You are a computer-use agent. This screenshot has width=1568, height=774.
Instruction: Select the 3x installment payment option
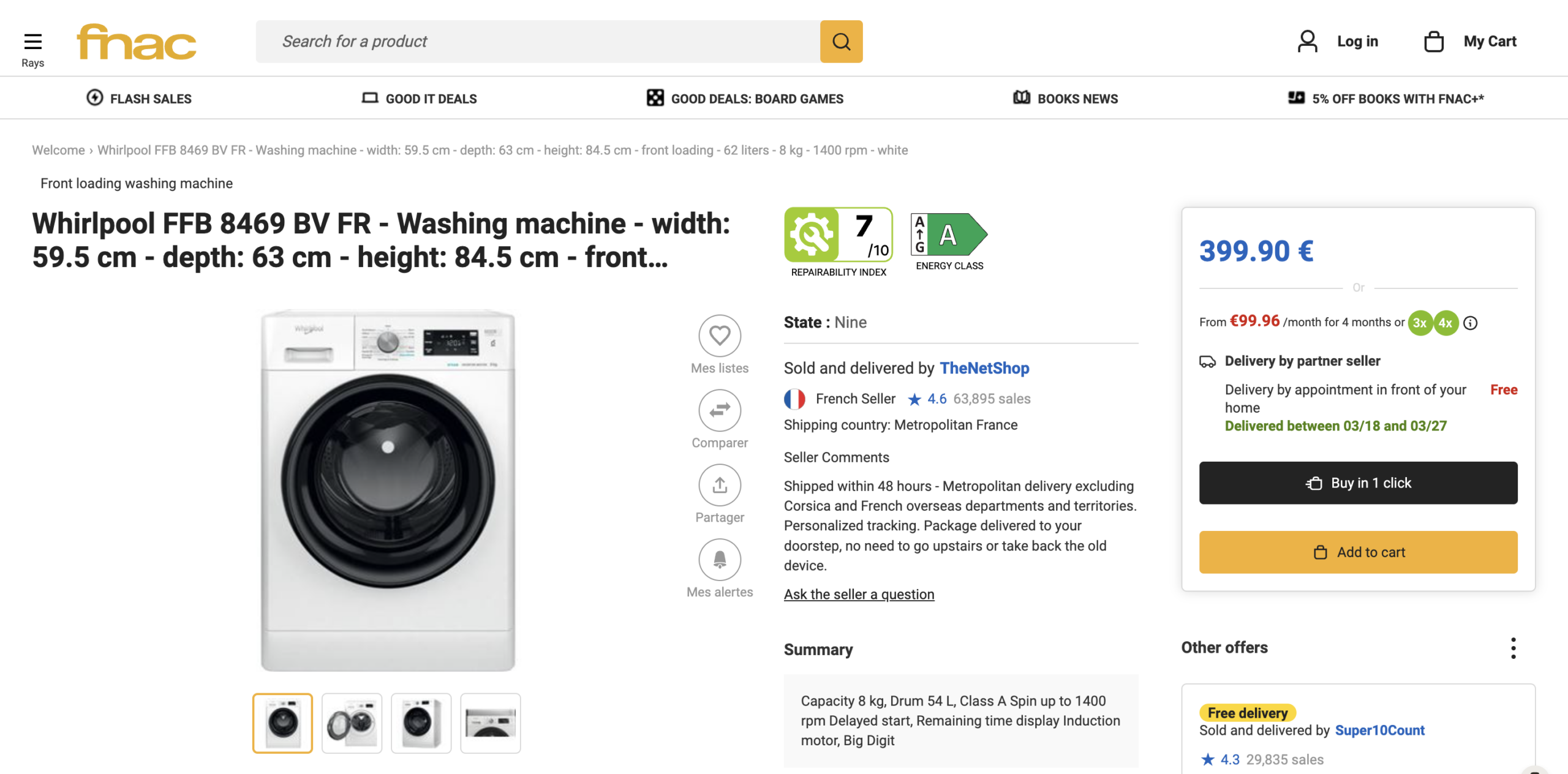(1420, 321)
